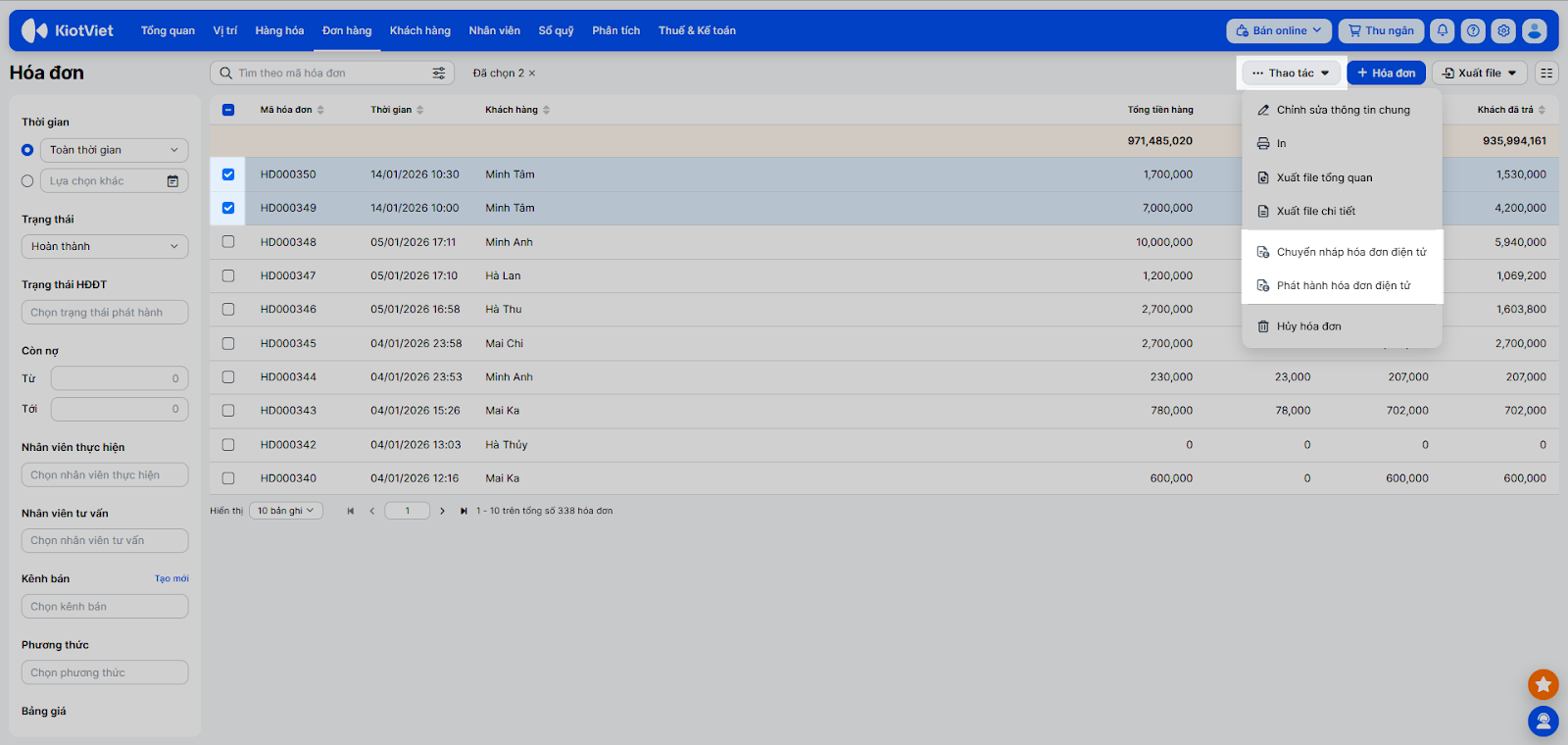Open the 'Tổng quan' tab

[x=168, y=30]
